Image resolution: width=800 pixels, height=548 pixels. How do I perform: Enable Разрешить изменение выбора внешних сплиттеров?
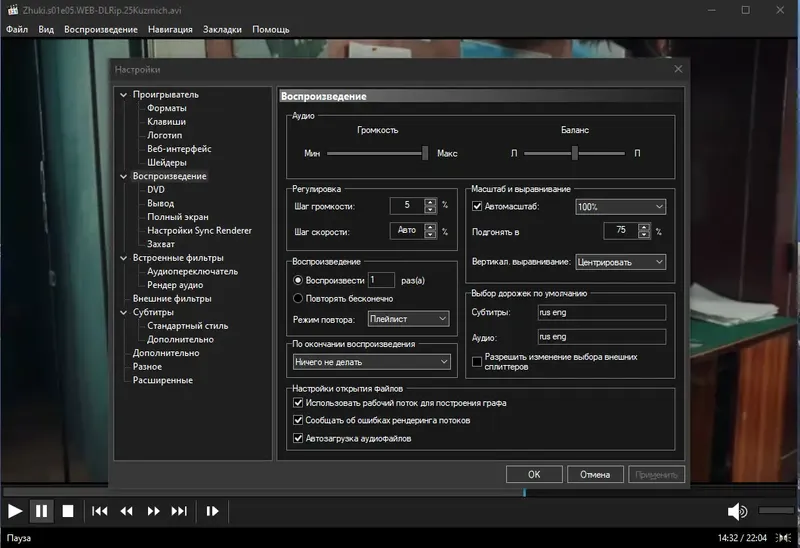tap(477, 361)
